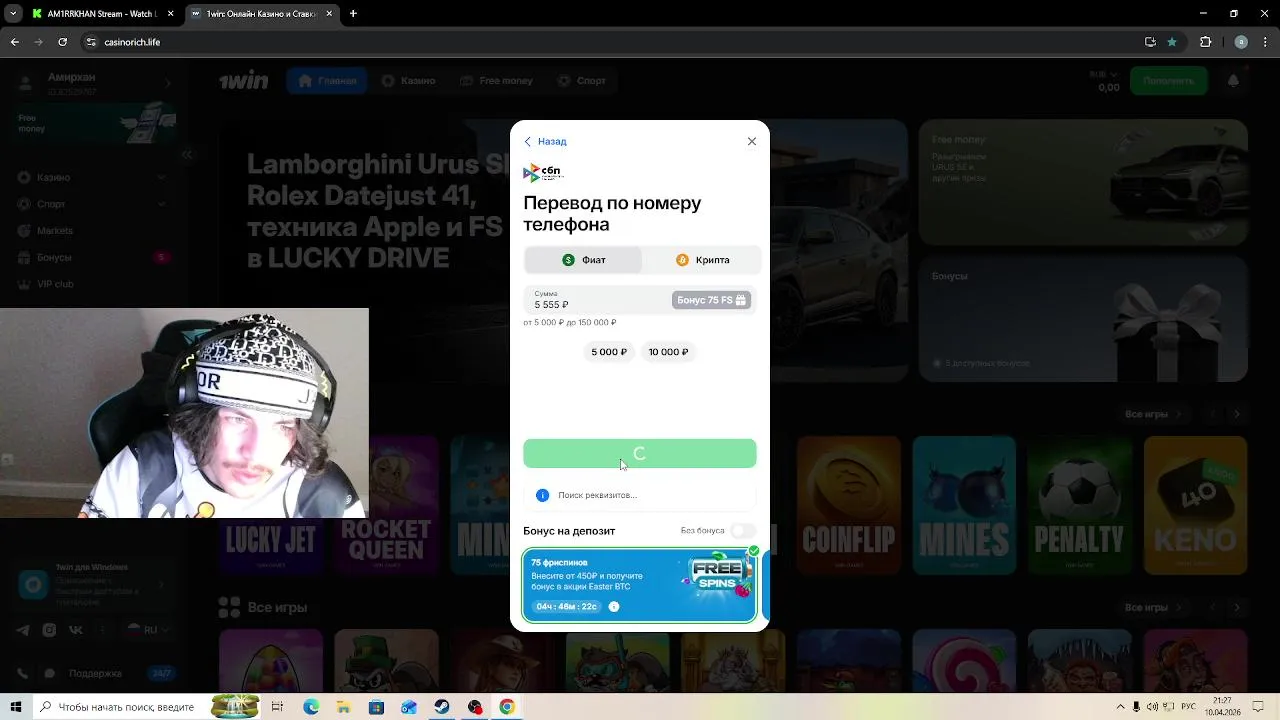Open the VK social icon
1280x720 pixels.
75,630
